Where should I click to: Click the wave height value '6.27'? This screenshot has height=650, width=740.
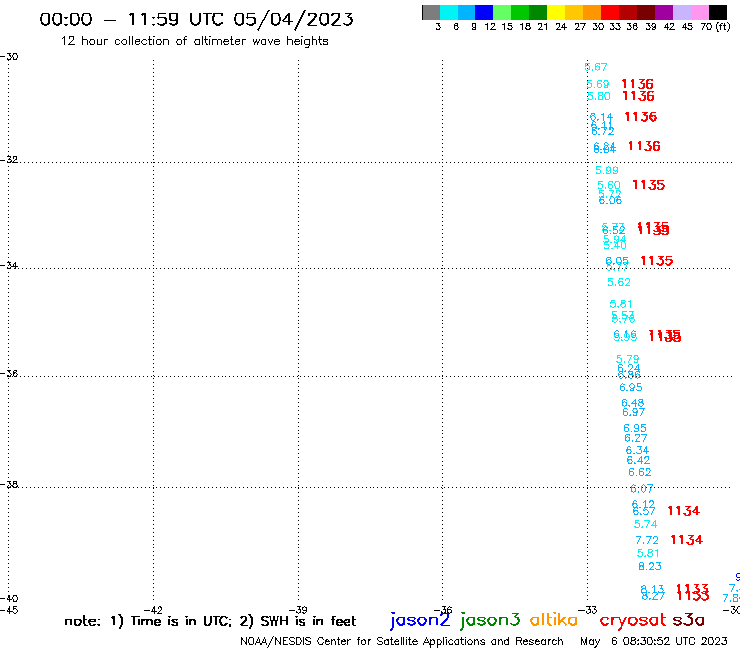pyautogui.click(x=636, y=438)
